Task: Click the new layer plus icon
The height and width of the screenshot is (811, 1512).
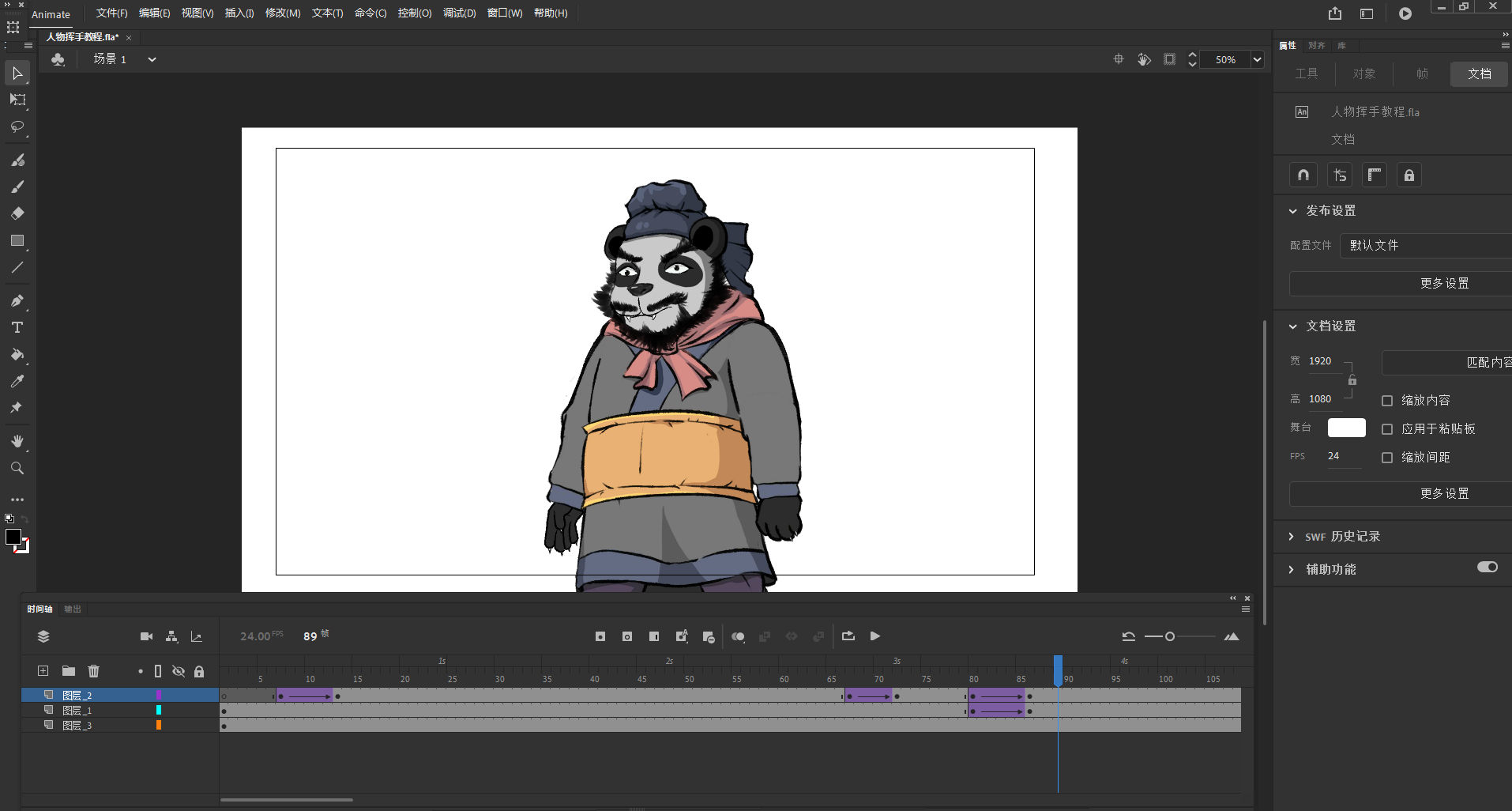Action: point(43,671)
